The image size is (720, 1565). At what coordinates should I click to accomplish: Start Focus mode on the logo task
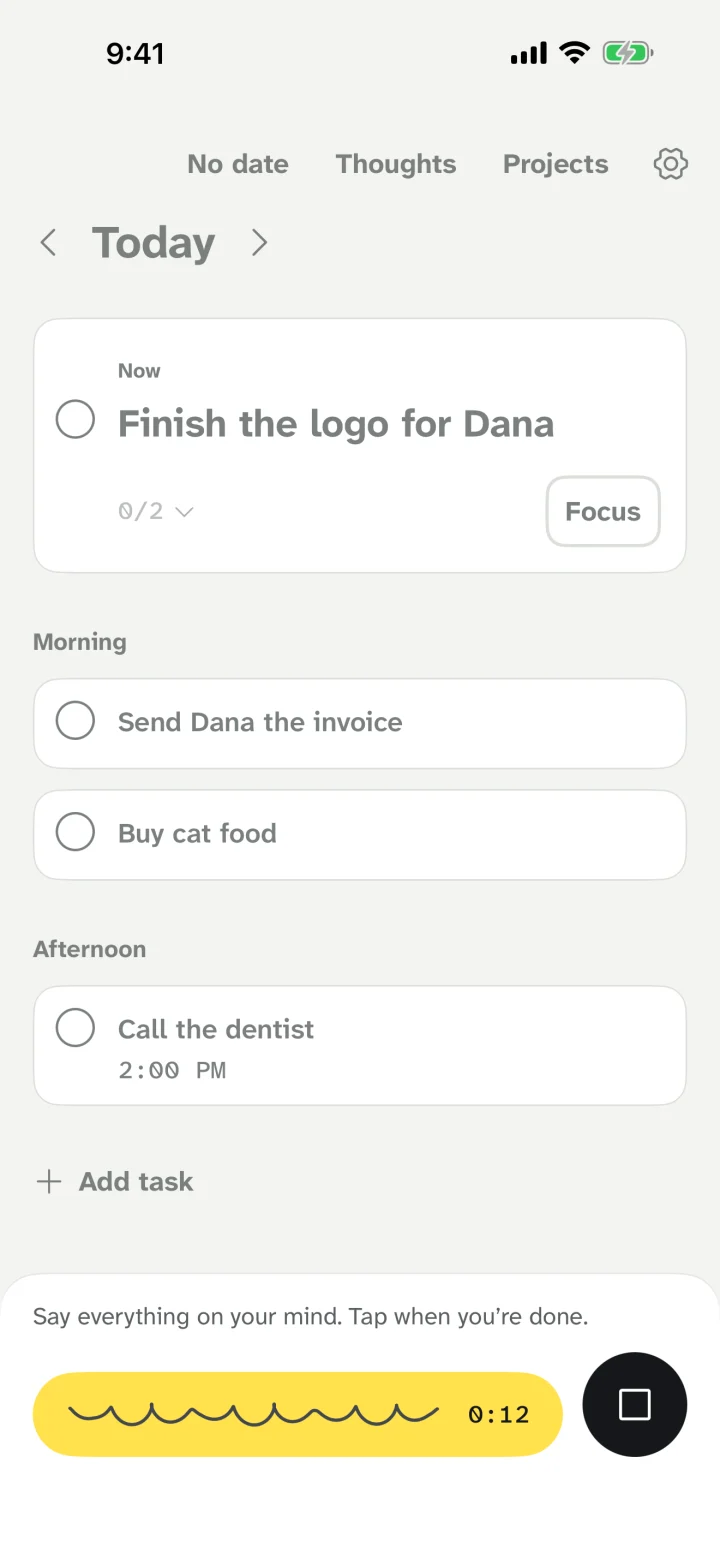coord(603,511)
